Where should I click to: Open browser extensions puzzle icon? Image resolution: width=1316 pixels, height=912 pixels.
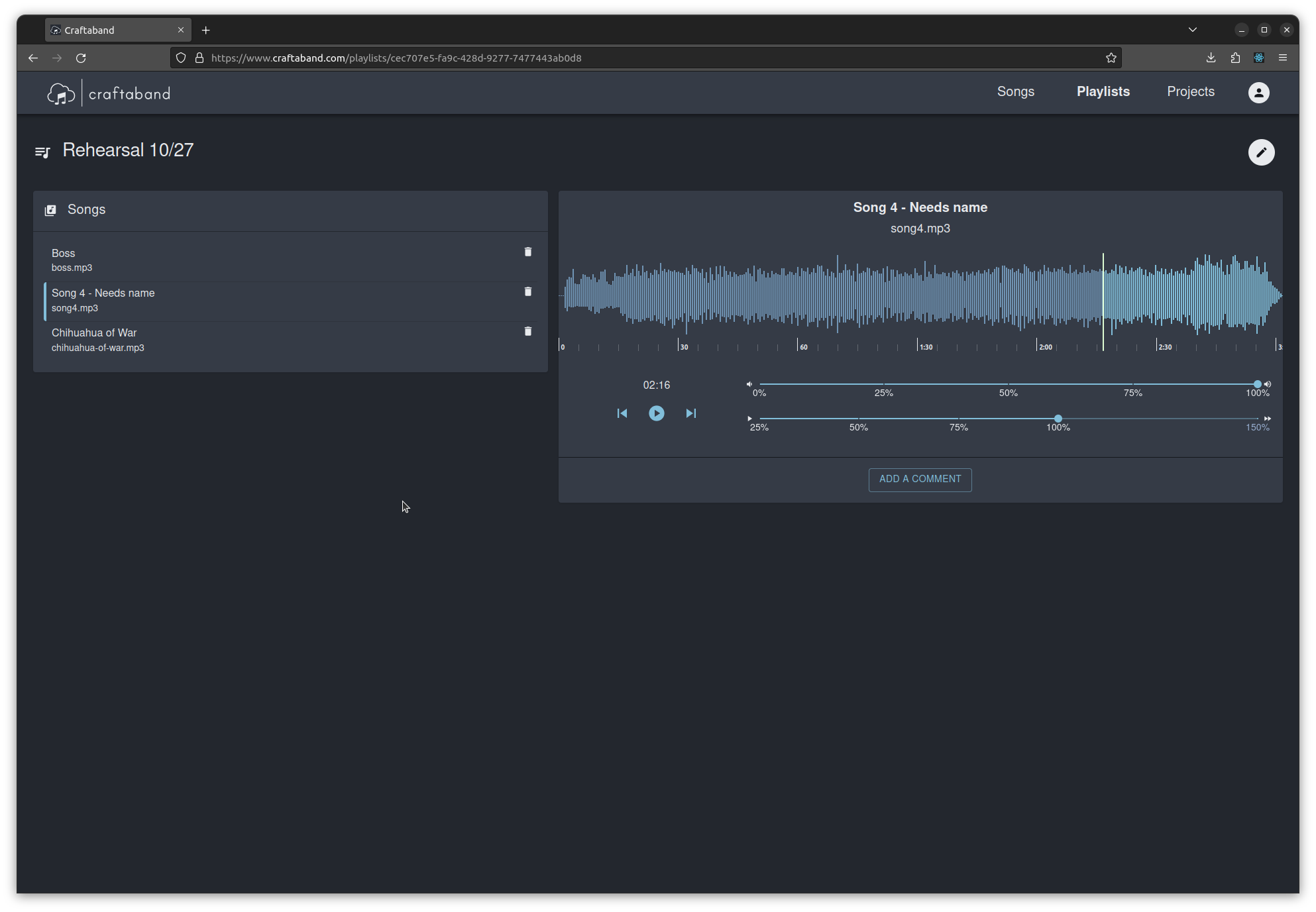pos(1235,58)
